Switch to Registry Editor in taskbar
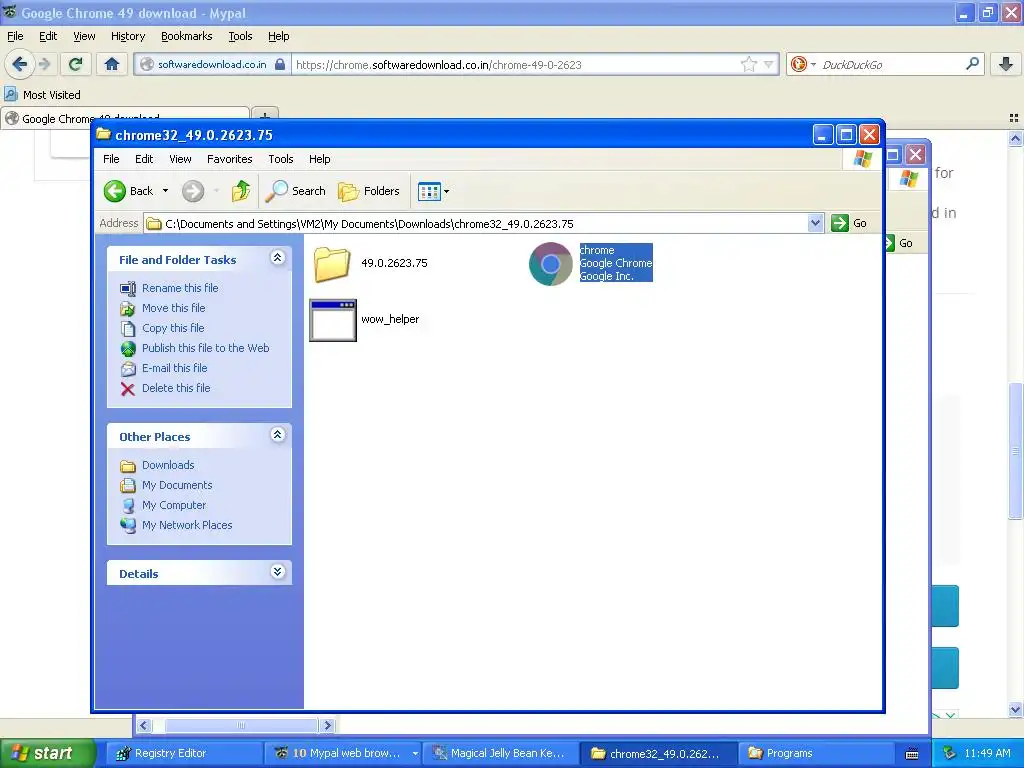1024x768 pixels. (185, 754)
